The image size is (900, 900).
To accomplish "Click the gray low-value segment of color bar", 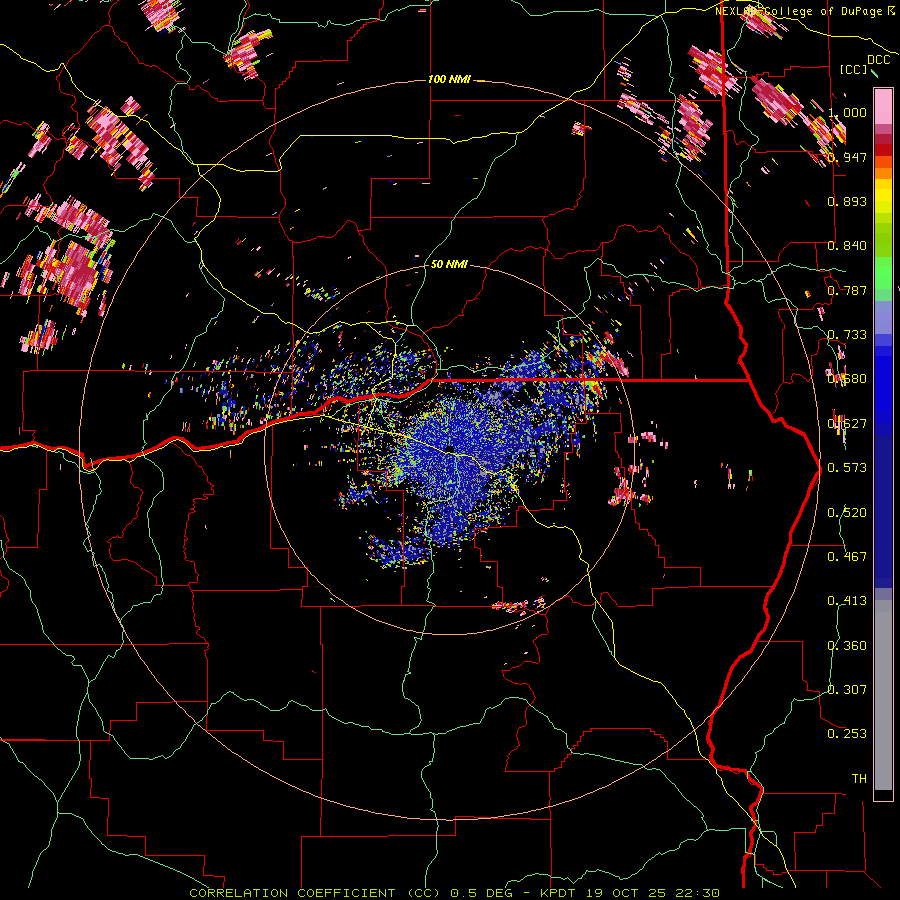I will point(883,695).
